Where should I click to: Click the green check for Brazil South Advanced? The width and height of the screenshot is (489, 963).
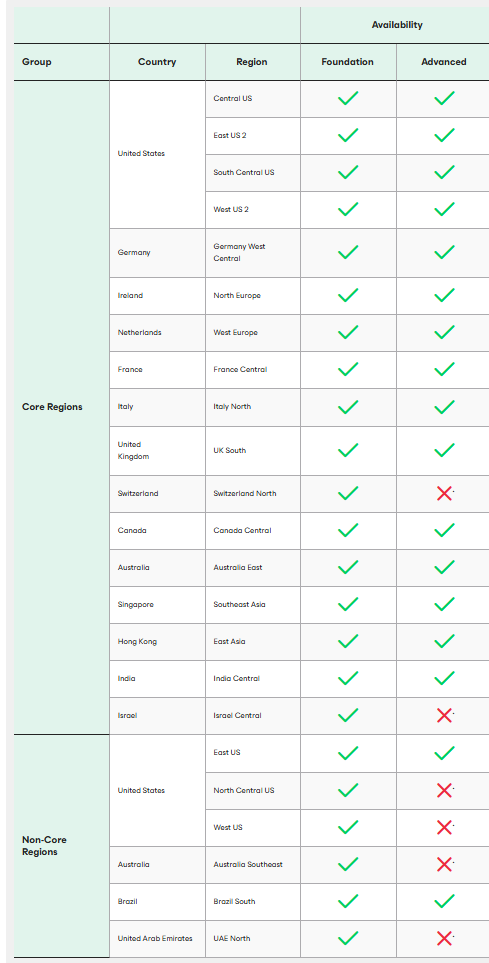pos(444,901)
